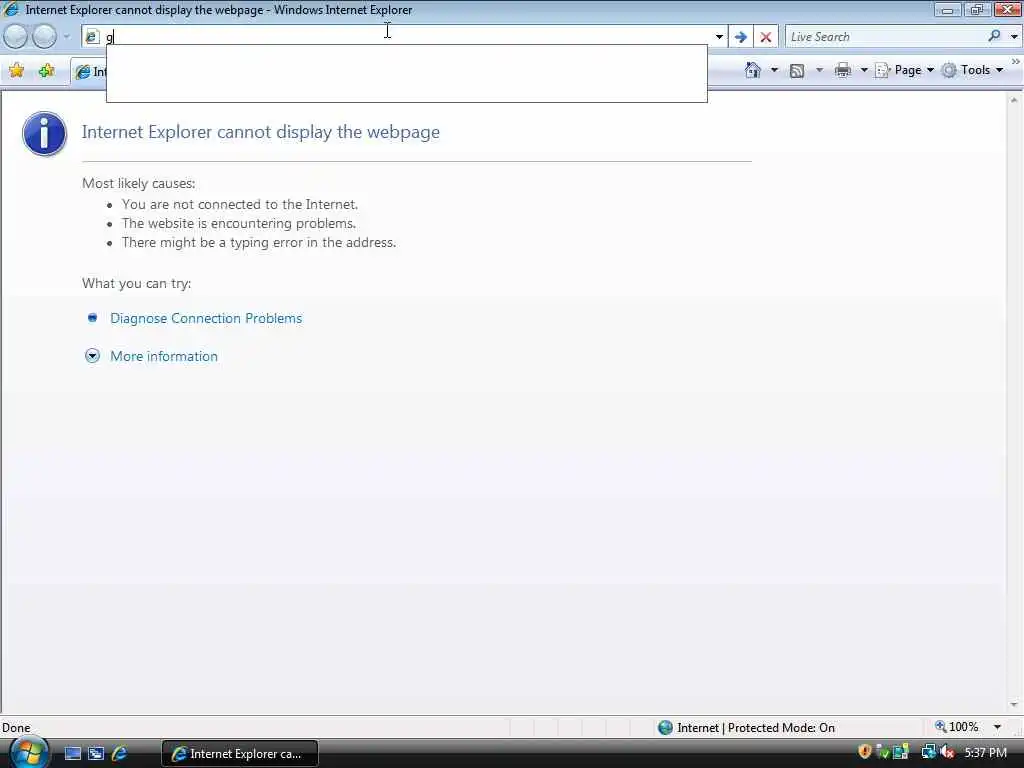Click the Add to Favorites icon
Screen dimensions: 1024x768
[x=46, y=71]
